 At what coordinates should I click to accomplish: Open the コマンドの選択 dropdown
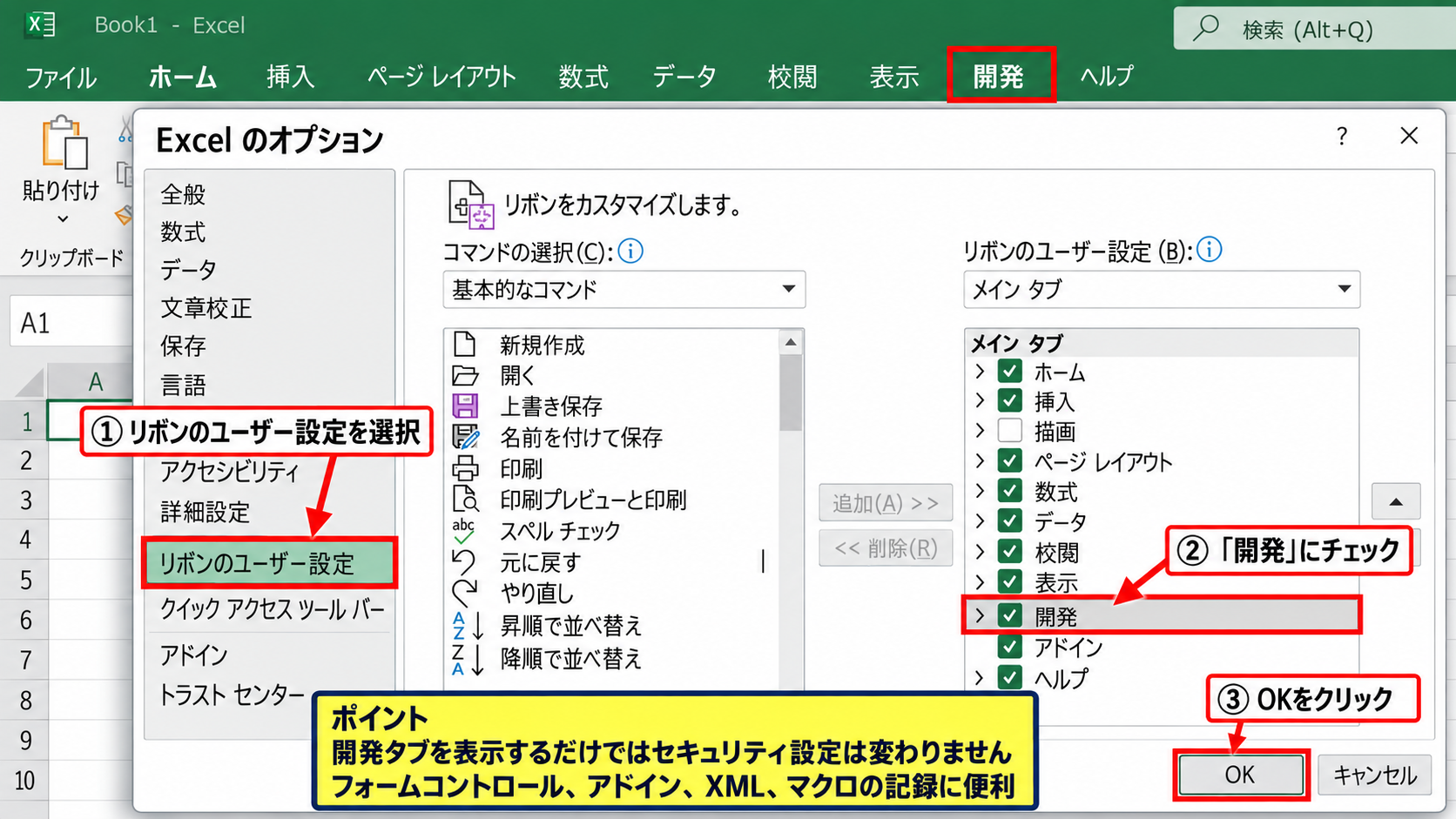624,289
